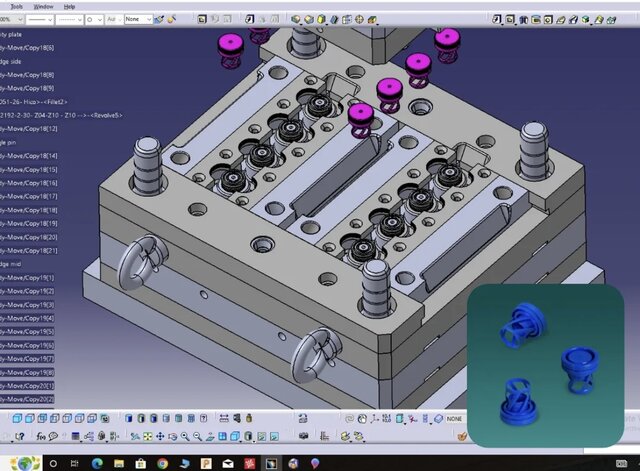The image size is (640, 471).
Task: Open the Window menu
Action: tap(43, 6)
